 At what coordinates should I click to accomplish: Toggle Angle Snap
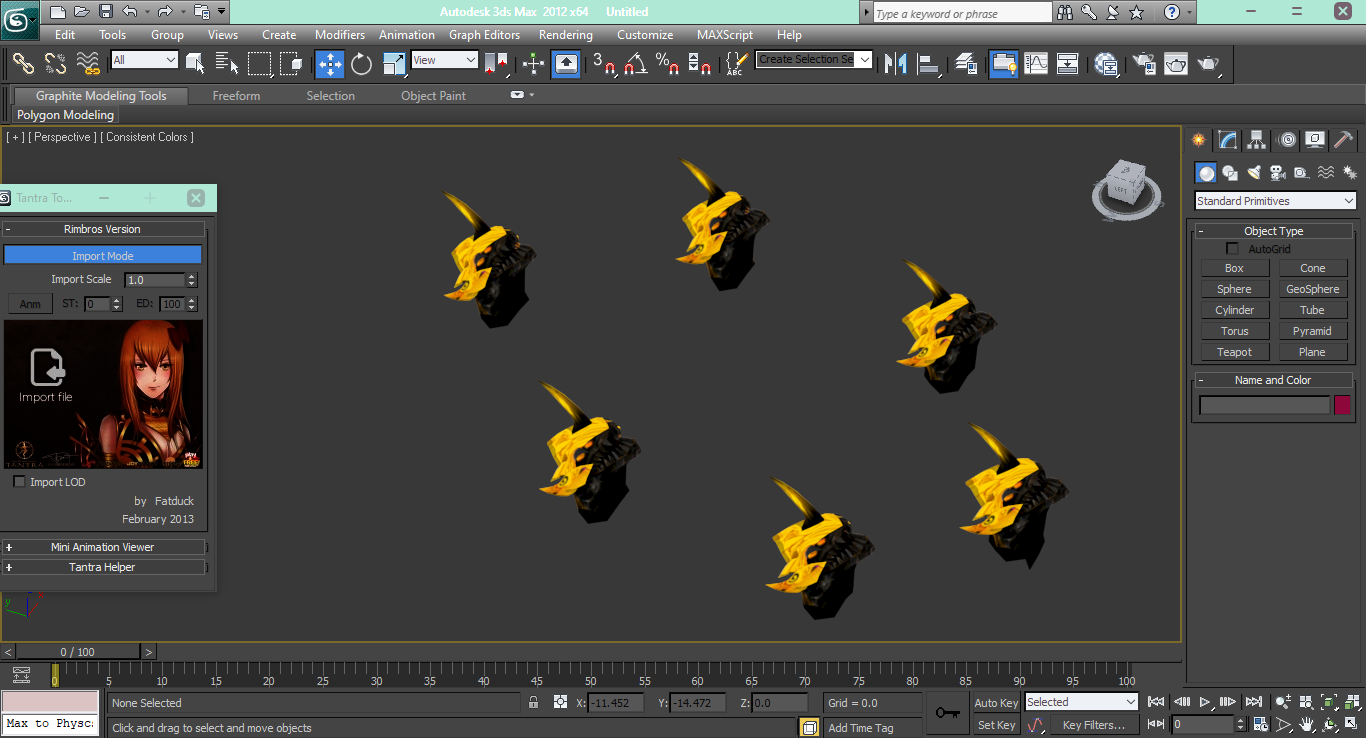coord(636,63)
